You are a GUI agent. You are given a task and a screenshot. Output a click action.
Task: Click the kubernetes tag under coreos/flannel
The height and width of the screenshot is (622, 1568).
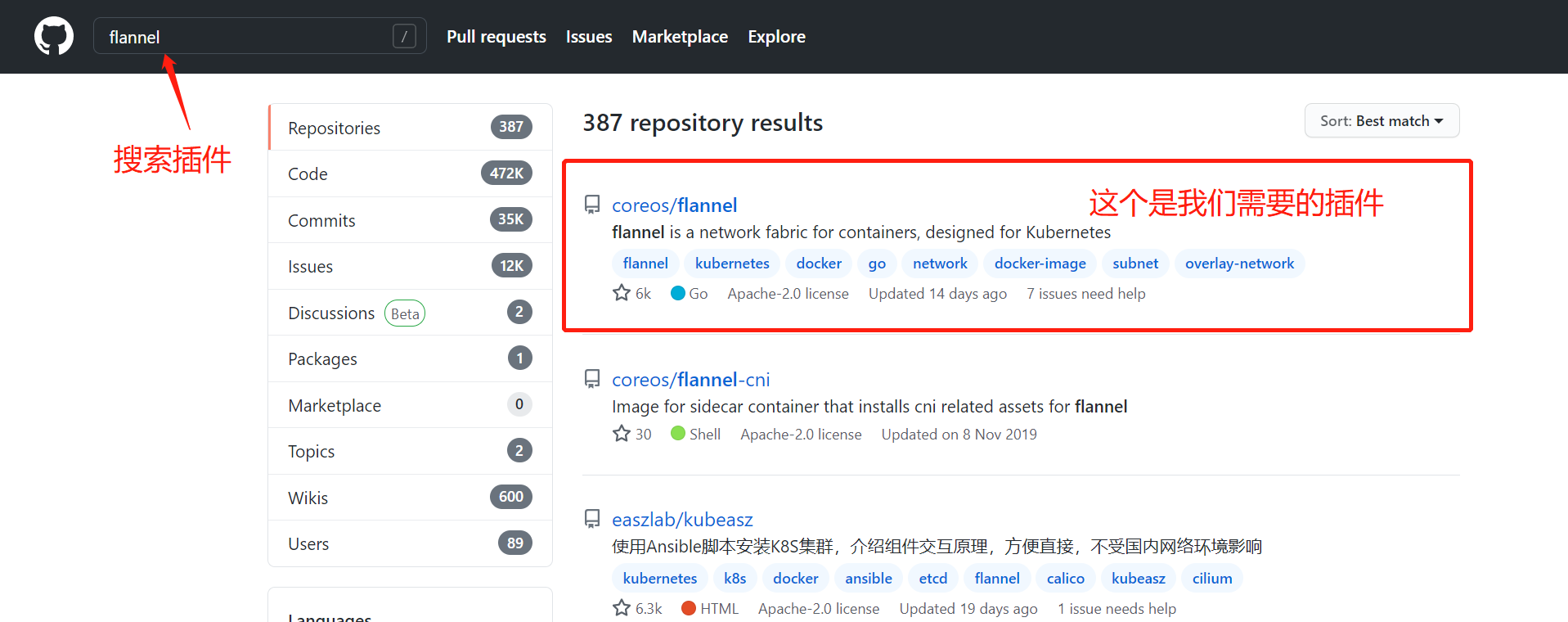click(732, 264)
